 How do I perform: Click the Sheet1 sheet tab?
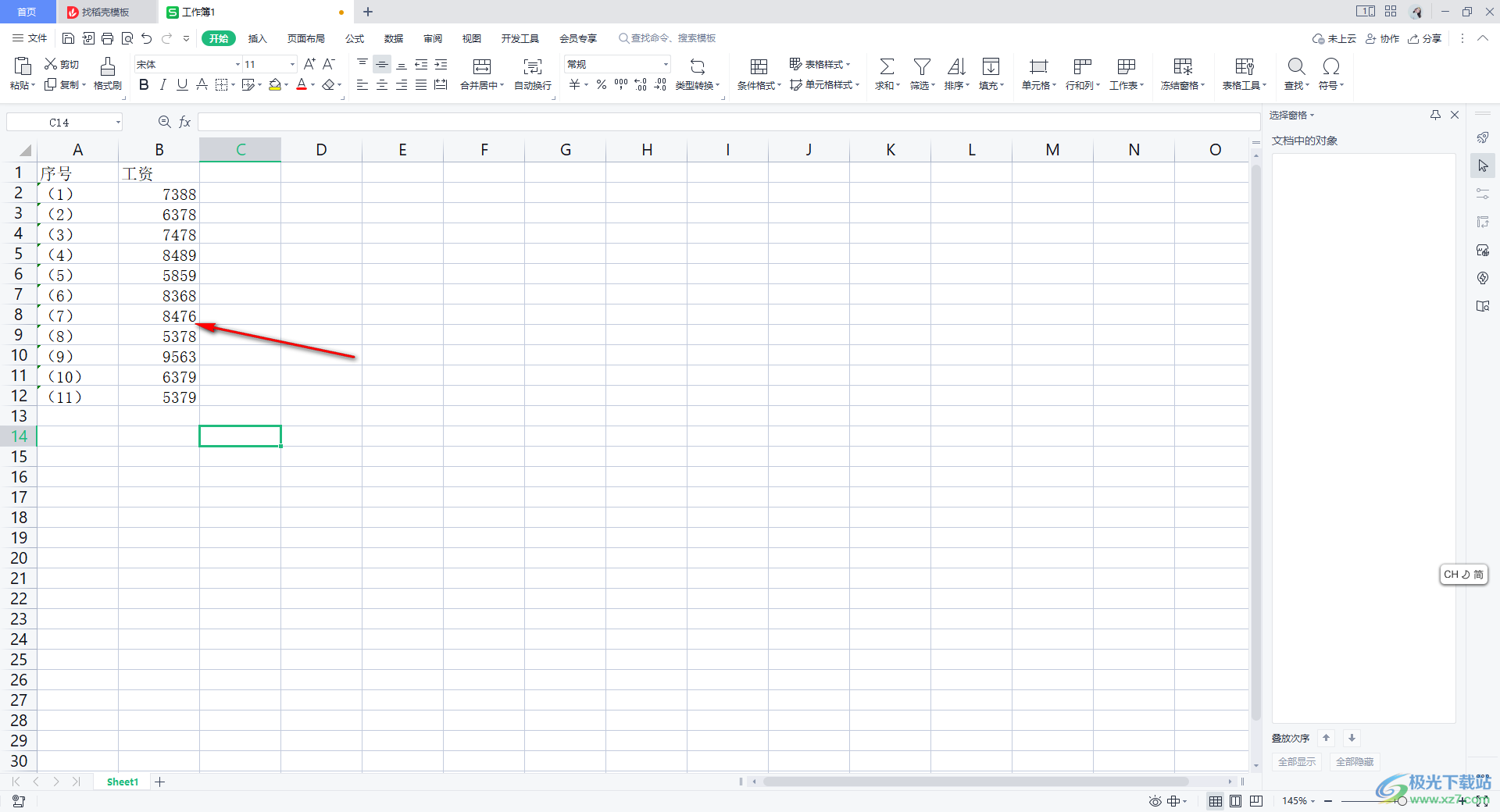click(x=123, y=782)
